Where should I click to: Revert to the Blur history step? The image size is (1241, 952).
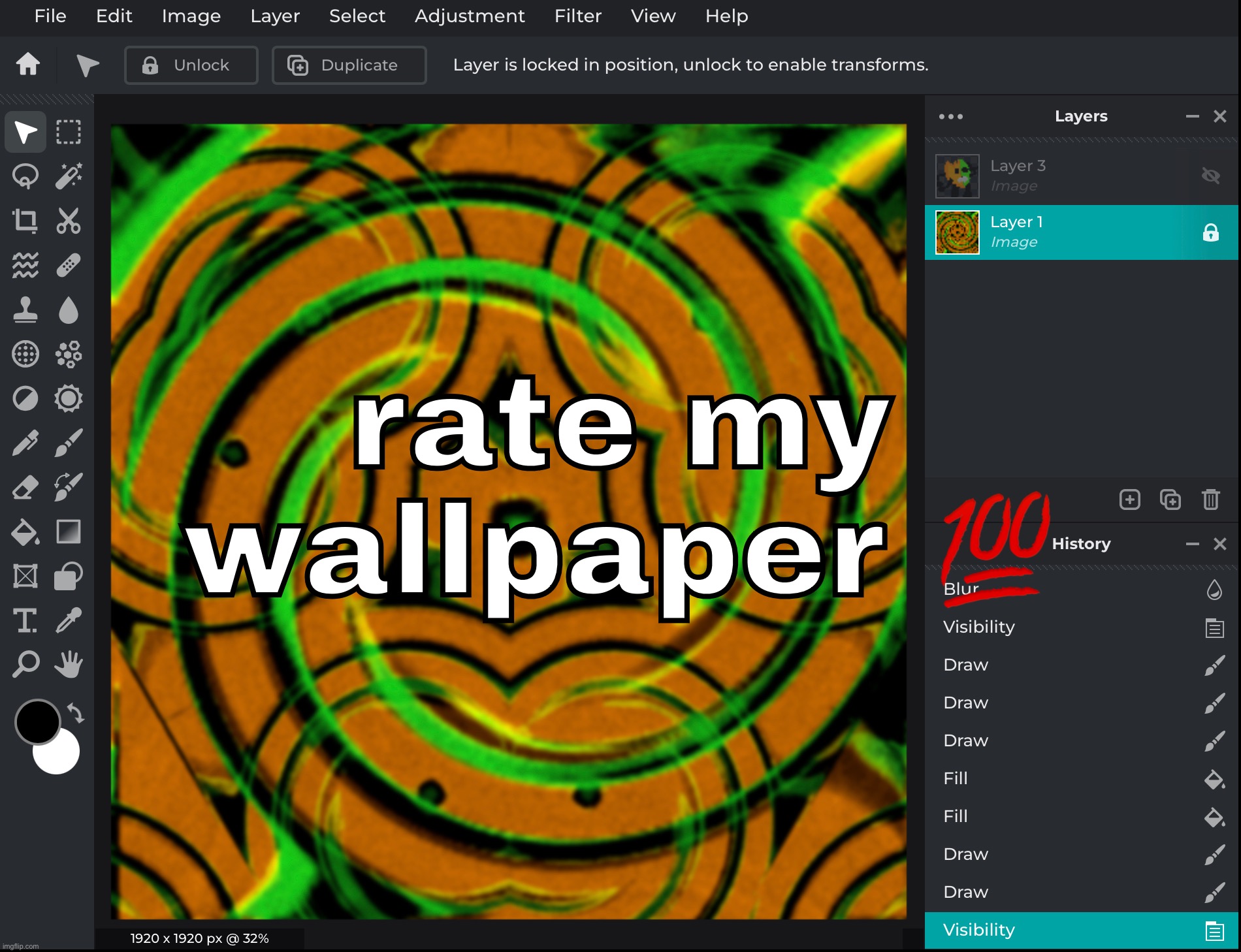(x=1082, y=589)
